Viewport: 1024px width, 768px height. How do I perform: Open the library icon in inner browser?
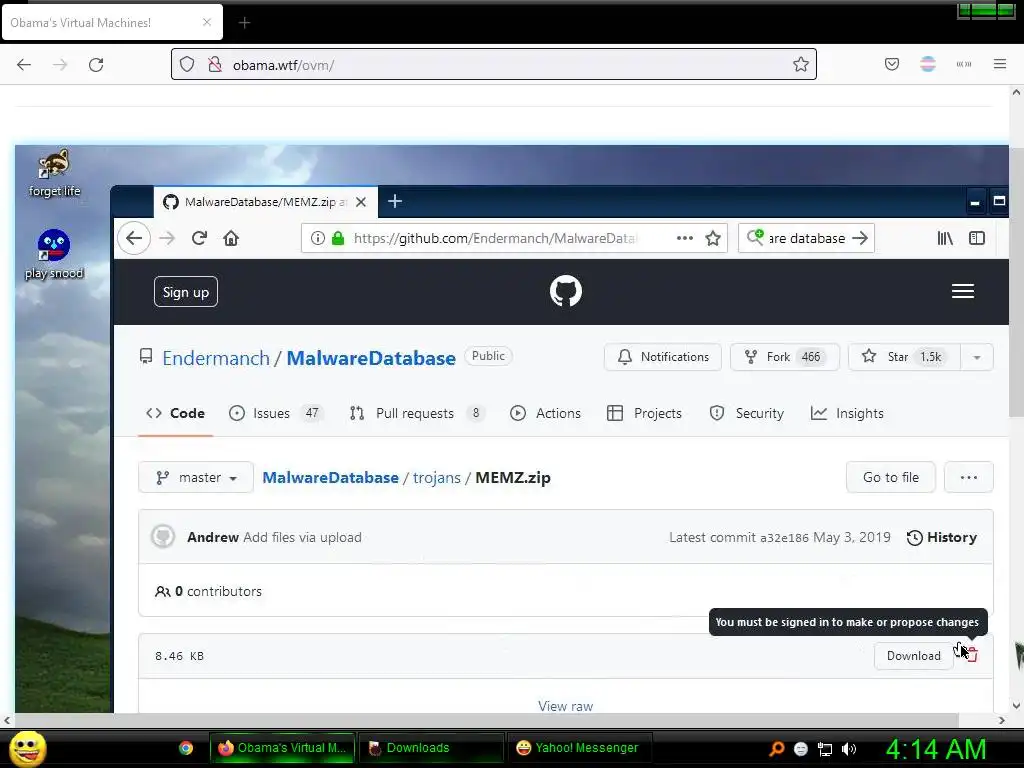(x=945, y=238)
